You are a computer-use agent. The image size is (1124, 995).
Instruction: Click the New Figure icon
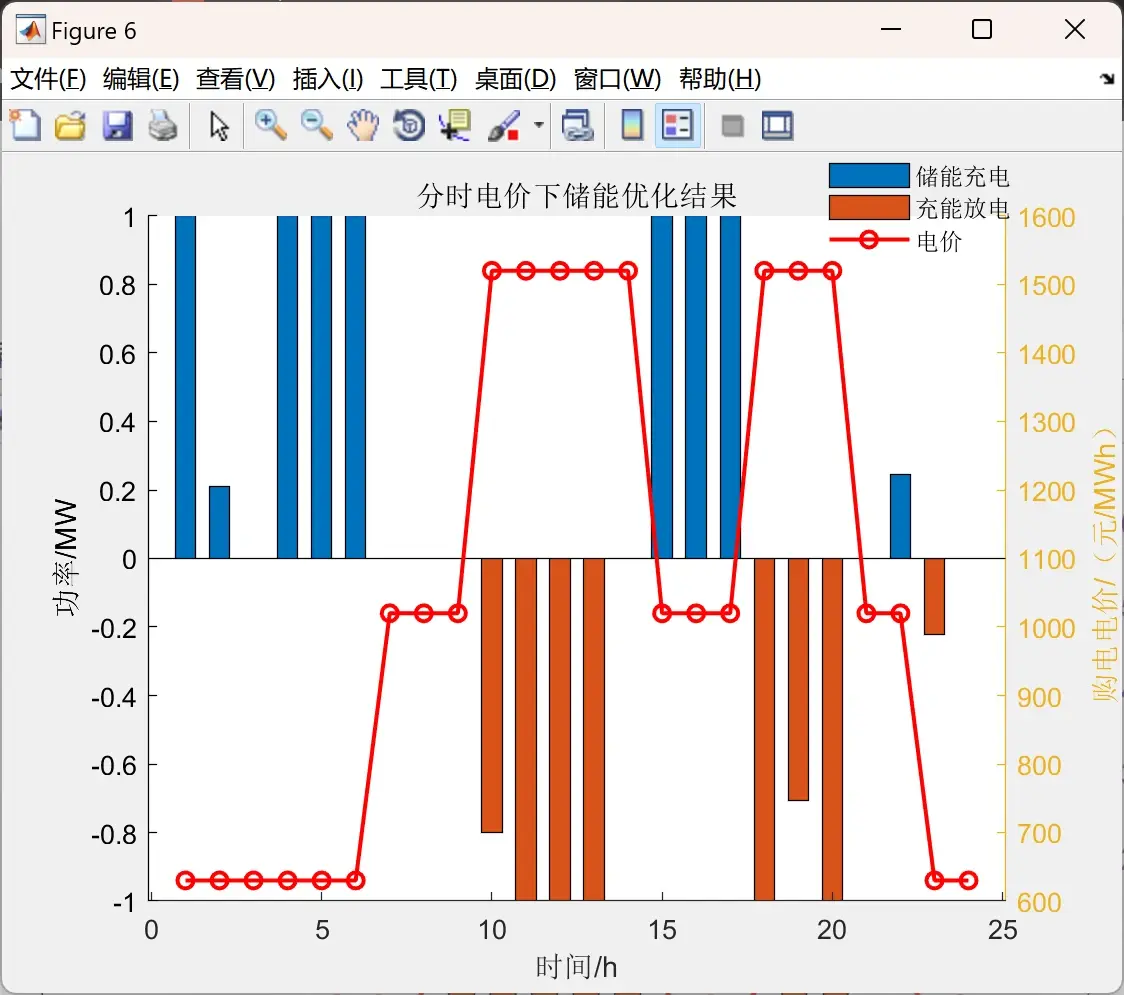[25, 125]
